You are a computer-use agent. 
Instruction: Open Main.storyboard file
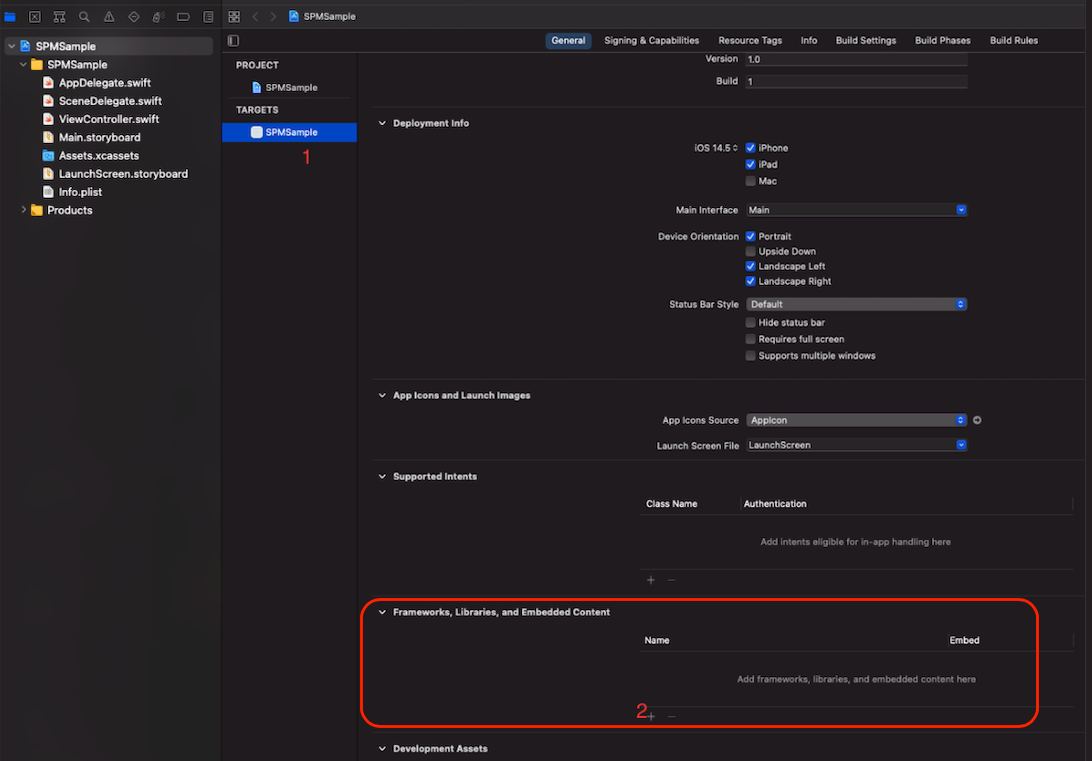100,137
